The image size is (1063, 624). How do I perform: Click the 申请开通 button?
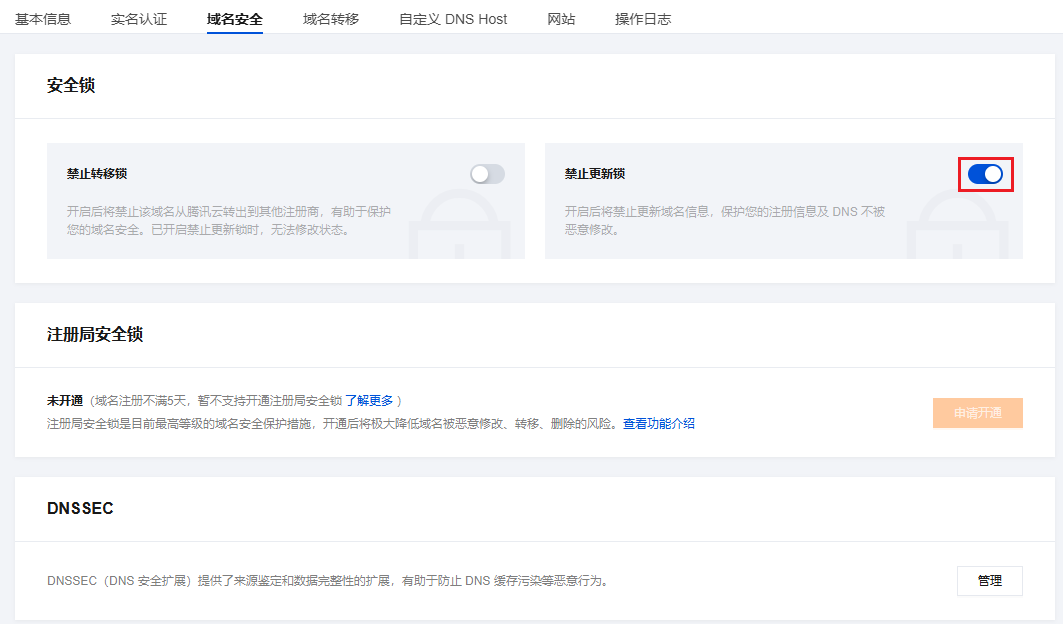click(978, 413)
